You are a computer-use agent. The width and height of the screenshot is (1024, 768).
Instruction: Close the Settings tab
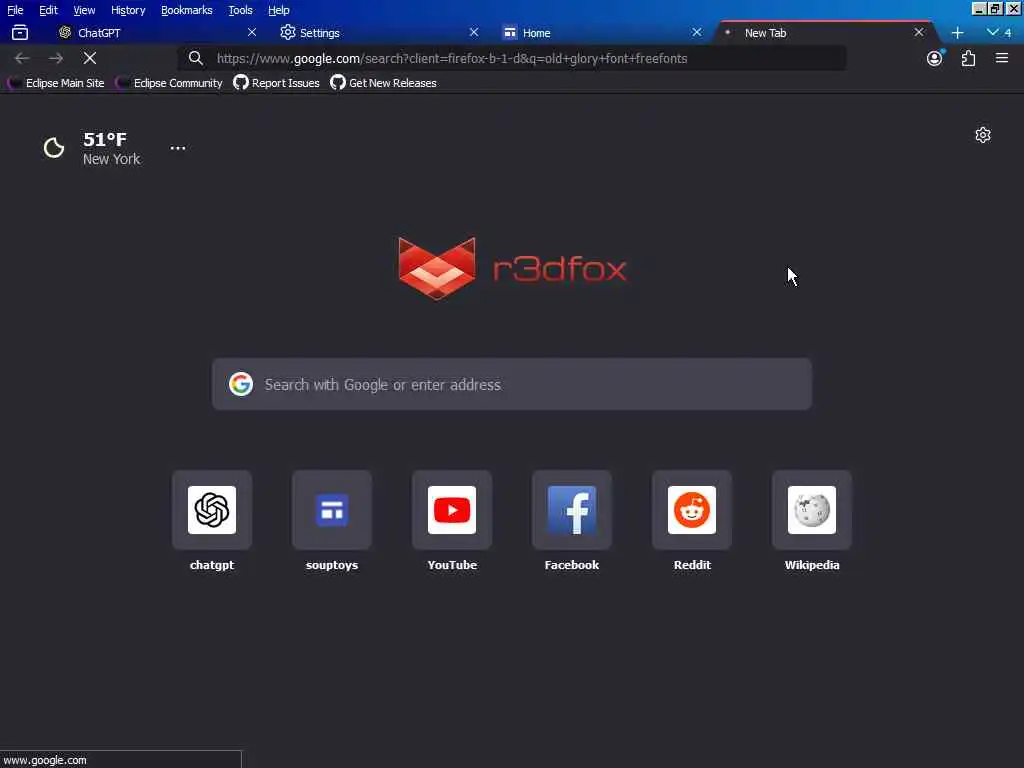[x=473, y=32]
